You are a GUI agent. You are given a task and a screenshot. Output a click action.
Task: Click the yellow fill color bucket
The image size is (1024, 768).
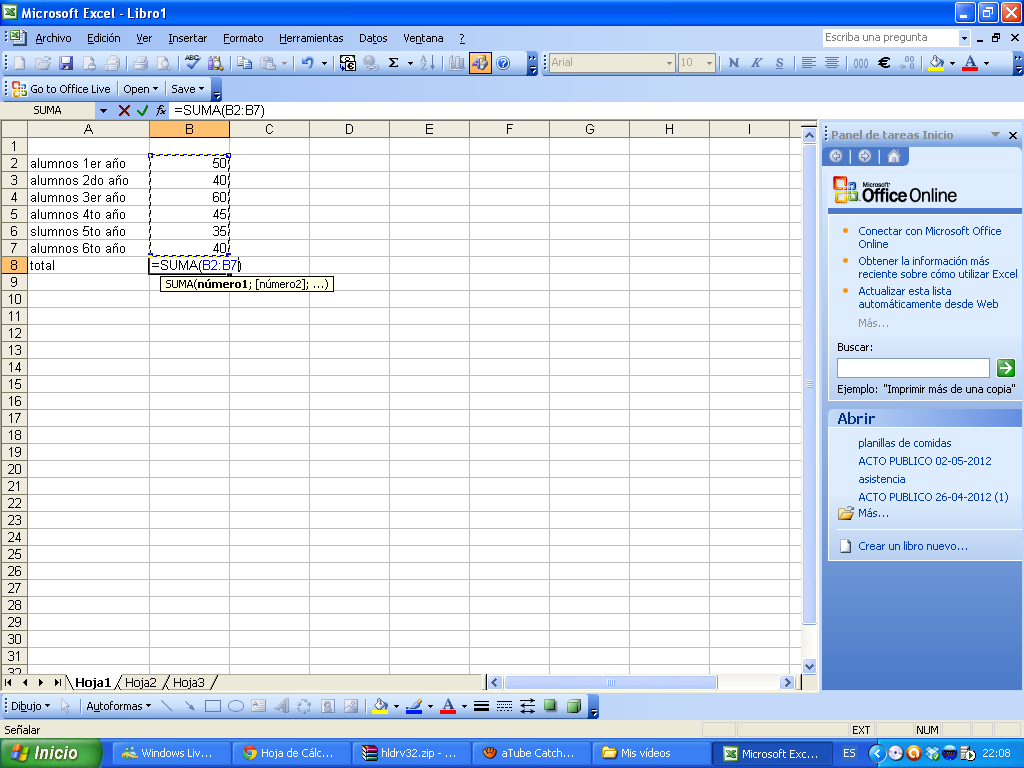(936, 63)
